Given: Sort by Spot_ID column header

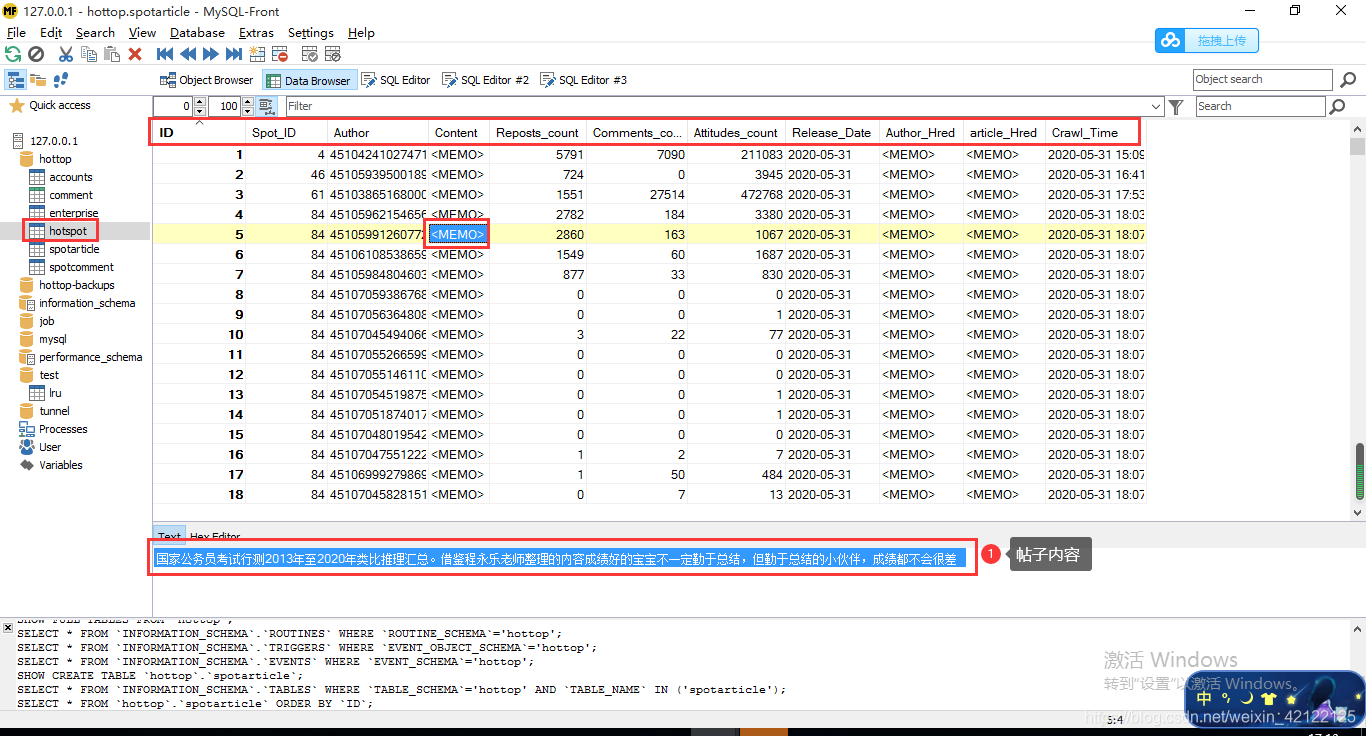Looking at the screenshot, I should click(287, 132).
